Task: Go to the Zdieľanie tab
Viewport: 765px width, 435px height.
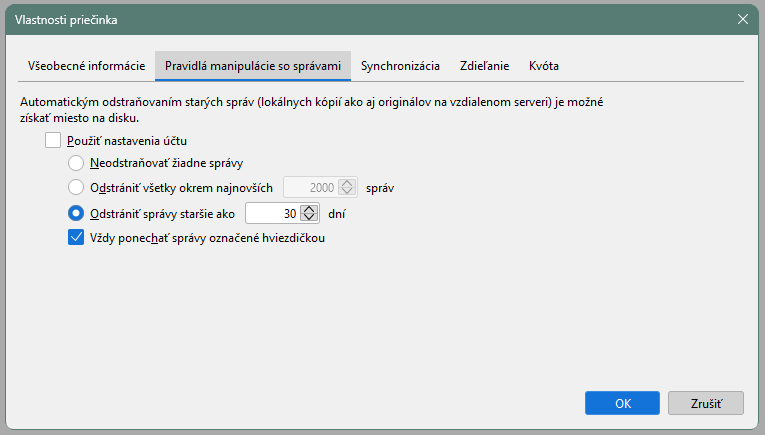Action: [x=484, y=66]
